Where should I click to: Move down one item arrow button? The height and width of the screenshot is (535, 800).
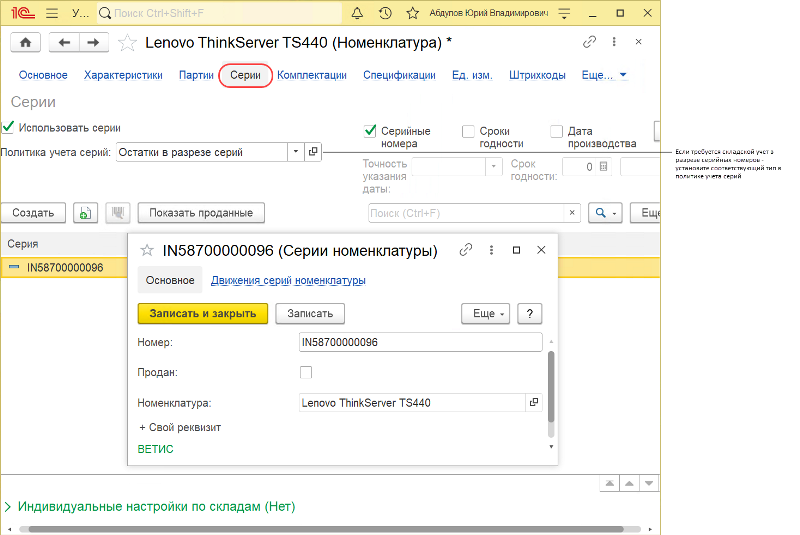(649, 483)
